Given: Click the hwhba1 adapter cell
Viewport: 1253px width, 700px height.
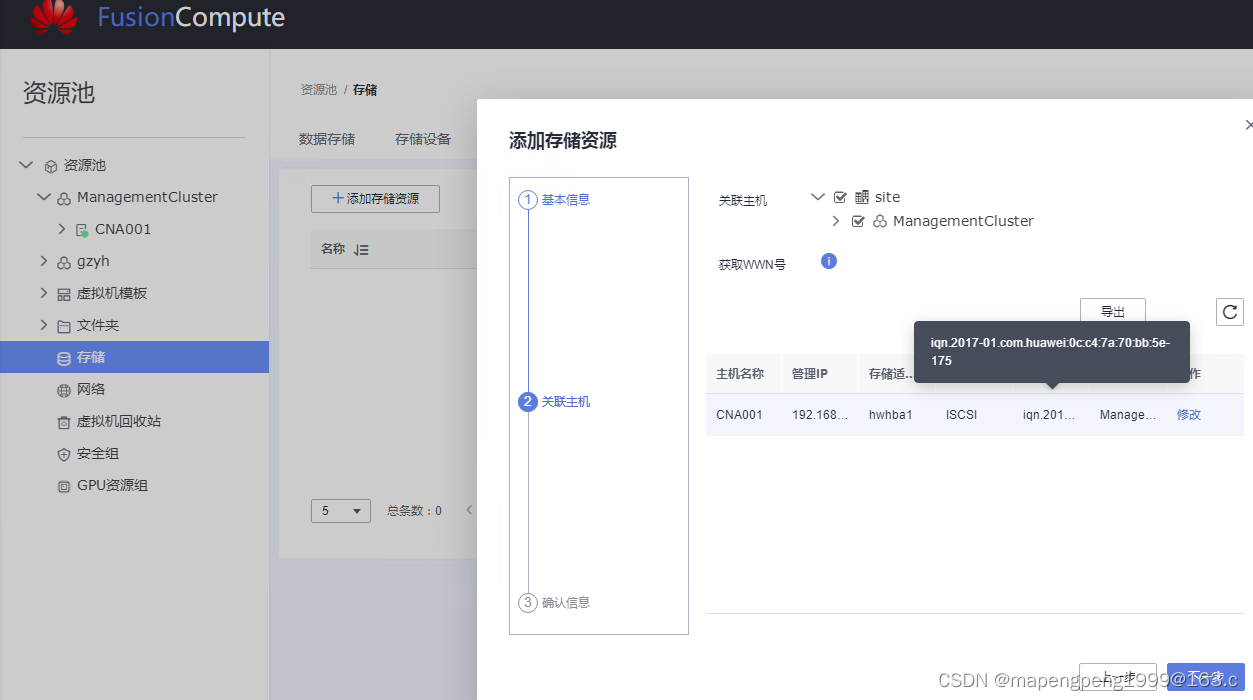Looking at the screenshot, I should (890, 414).
